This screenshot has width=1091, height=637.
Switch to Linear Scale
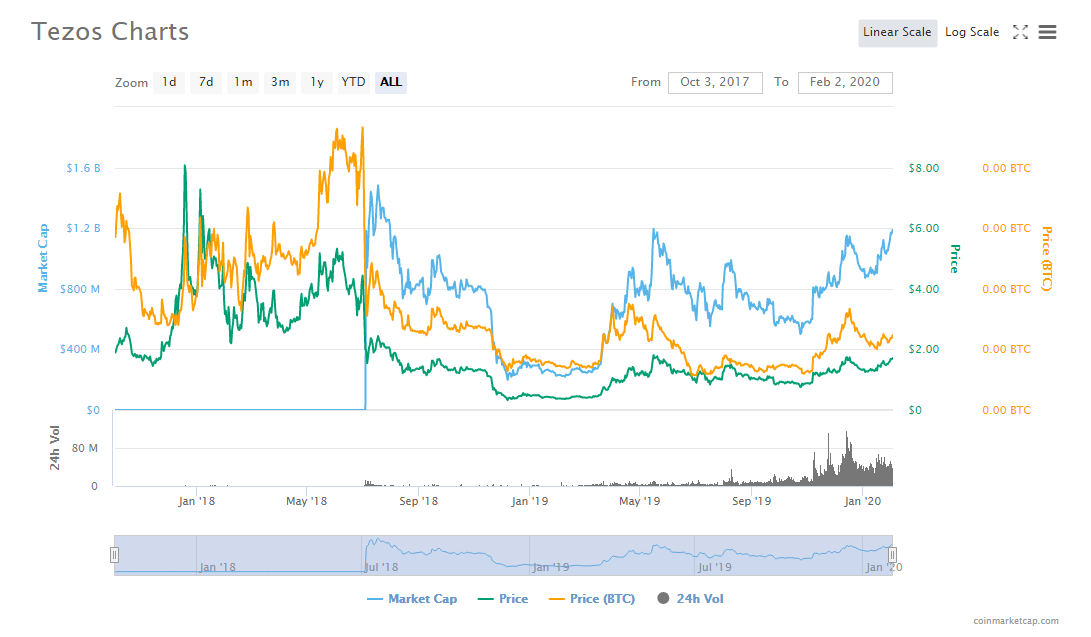[897, 33]
